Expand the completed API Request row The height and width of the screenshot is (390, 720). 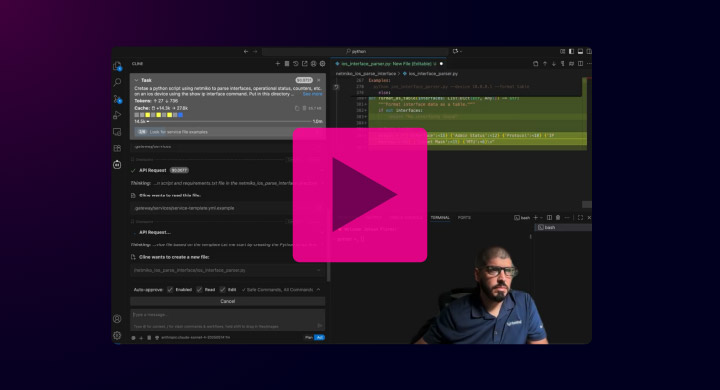tap(228, 170)
